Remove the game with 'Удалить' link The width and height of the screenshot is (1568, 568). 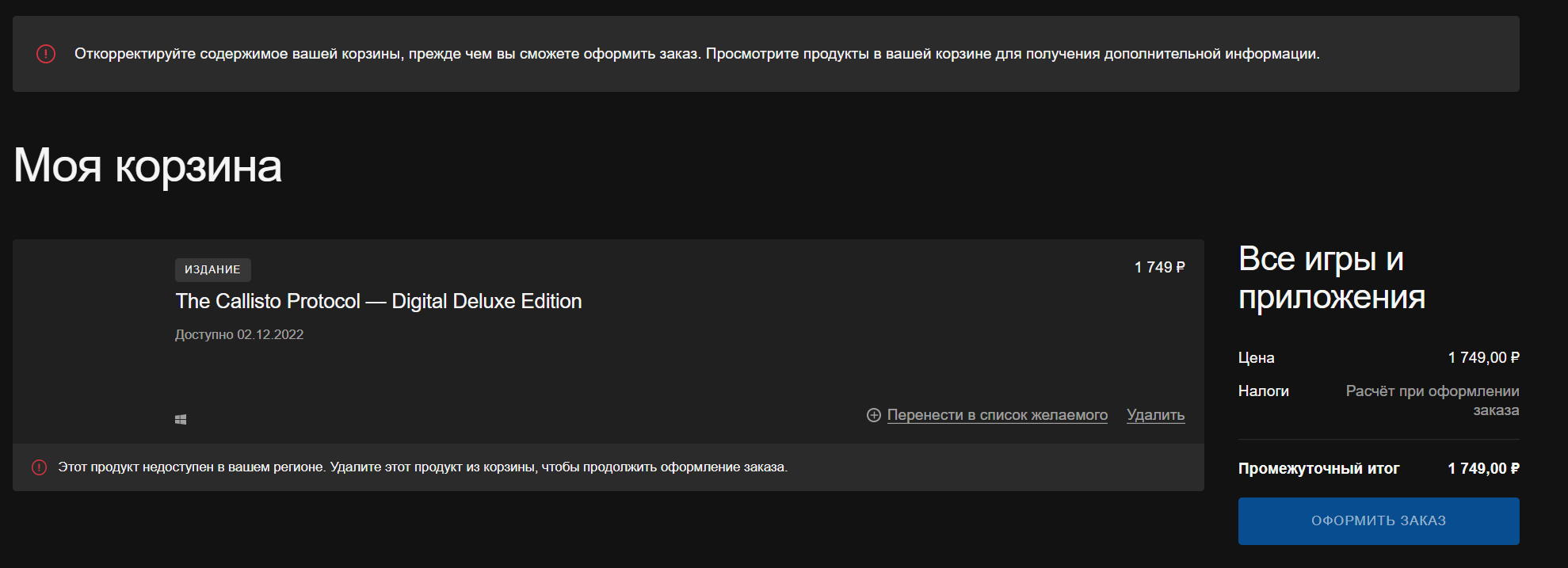point(1155,415)
